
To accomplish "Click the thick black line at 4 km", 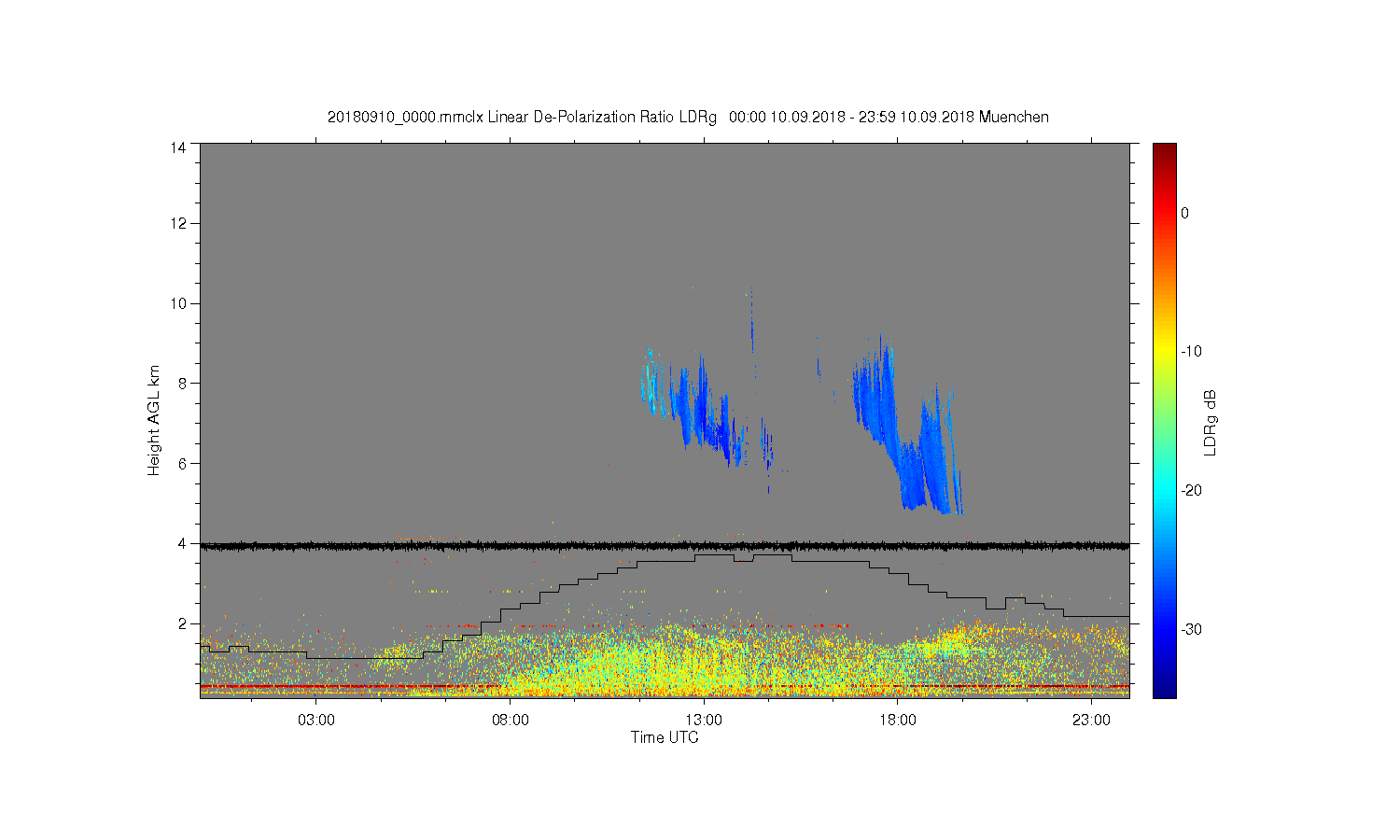I will tap(665, 545).
